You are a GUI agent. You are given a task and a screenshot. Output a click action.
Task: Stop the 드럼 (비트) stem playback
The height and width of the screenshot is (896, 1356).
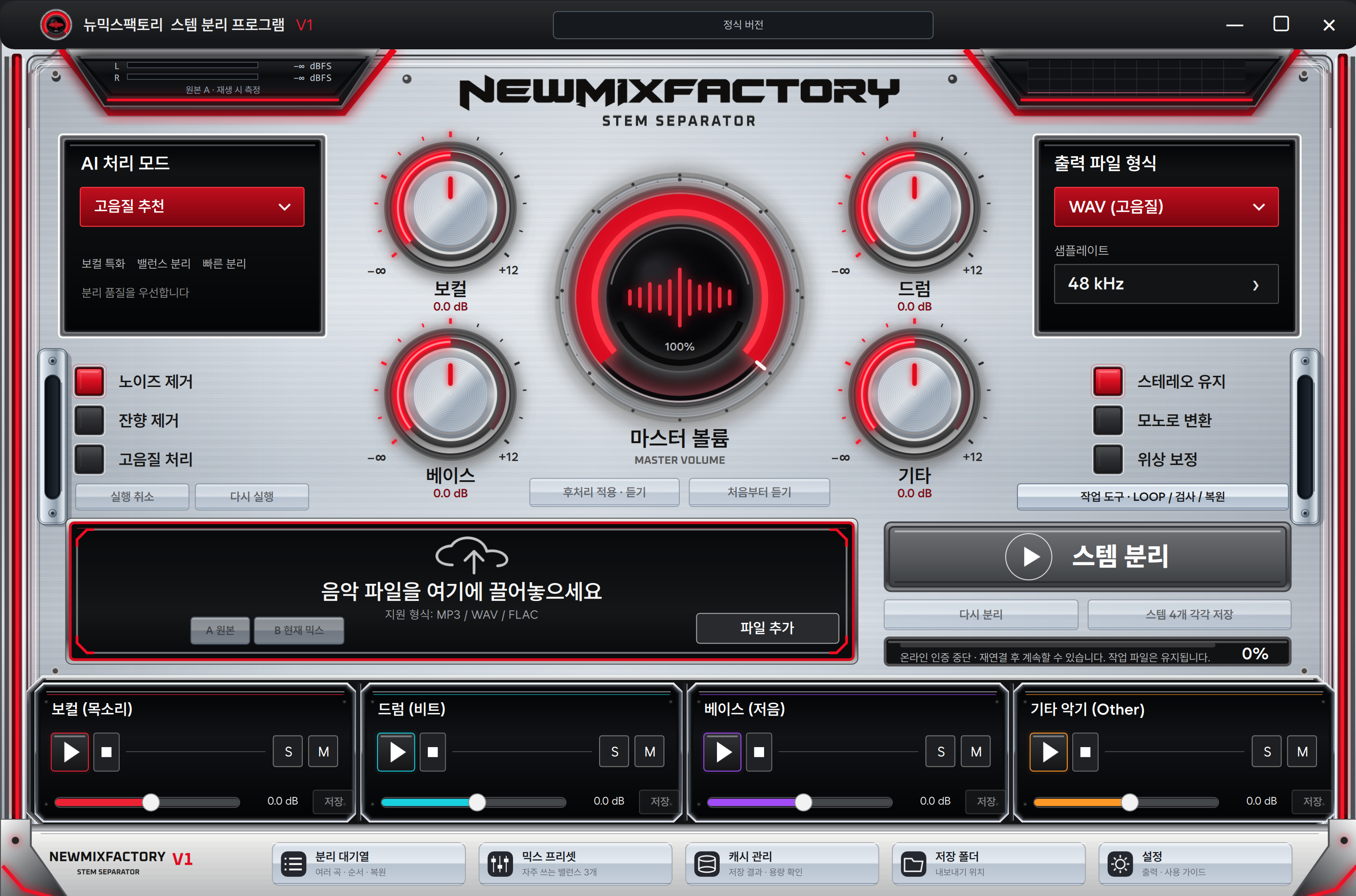(x=433, y=752)
